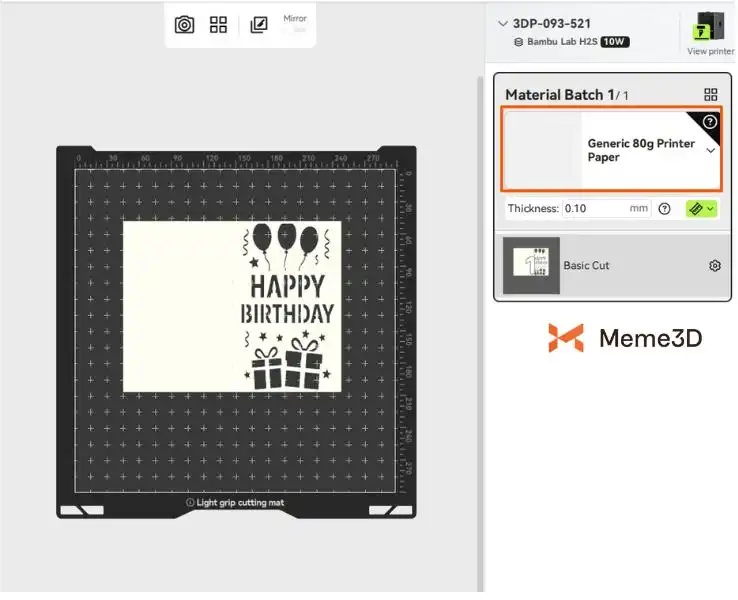Open View printer

[710, 32]
